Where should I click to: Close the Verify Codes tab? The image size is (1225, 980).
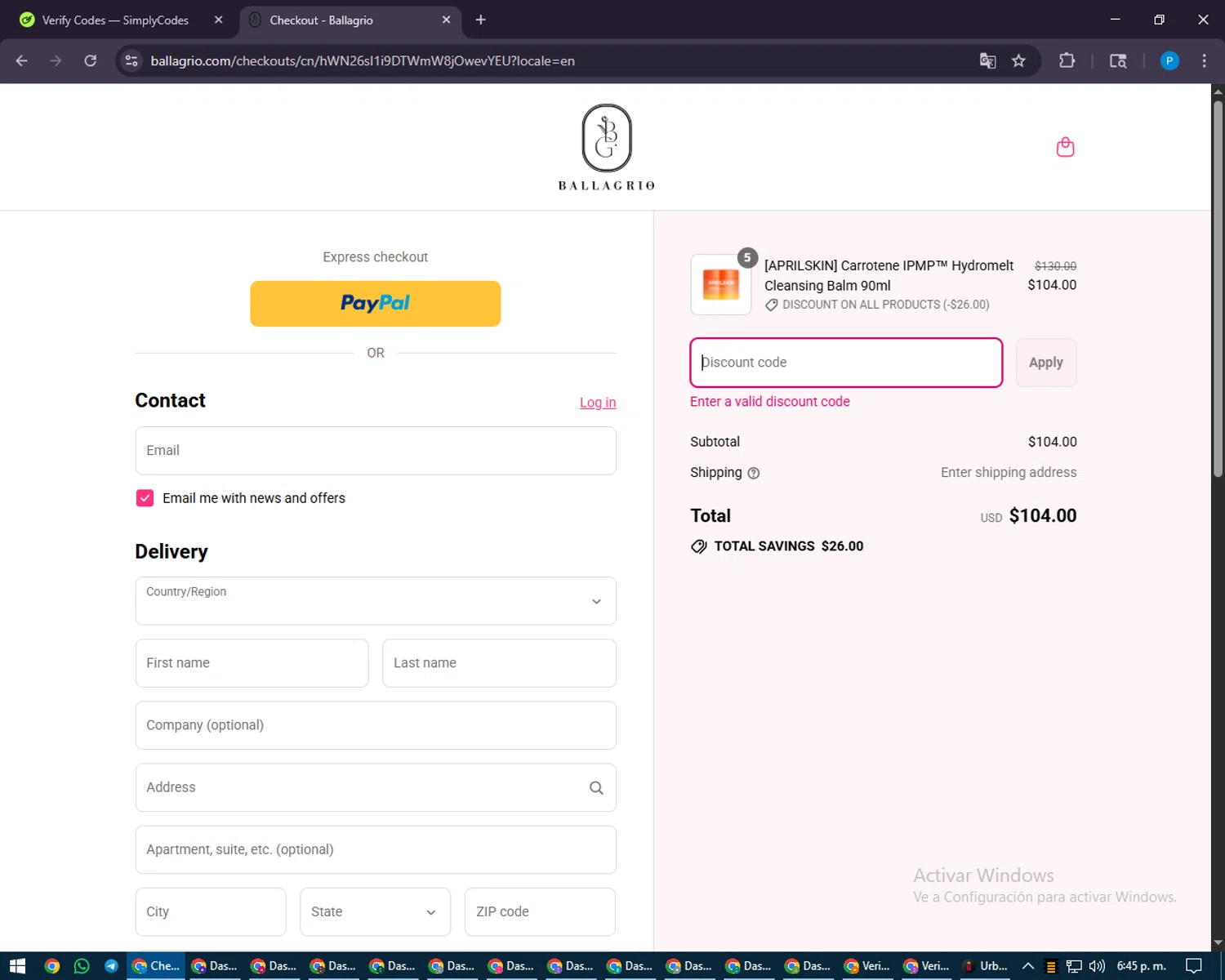tap(218, 20)
